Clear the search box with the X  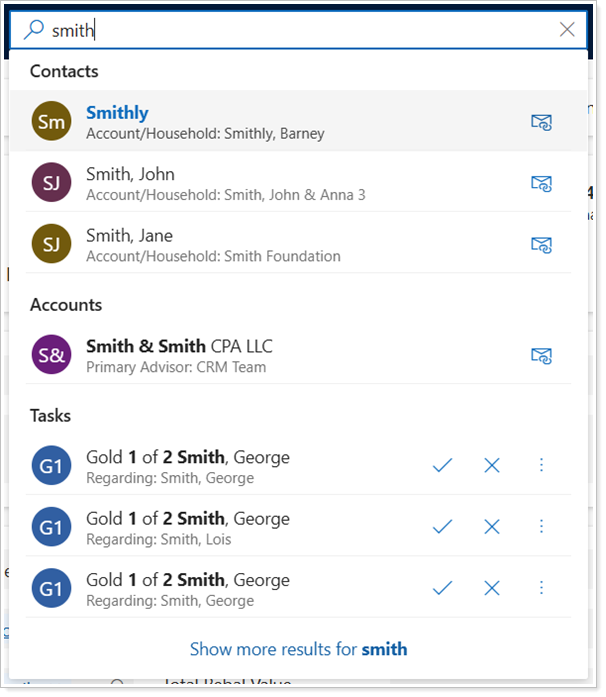pos(567,30)
